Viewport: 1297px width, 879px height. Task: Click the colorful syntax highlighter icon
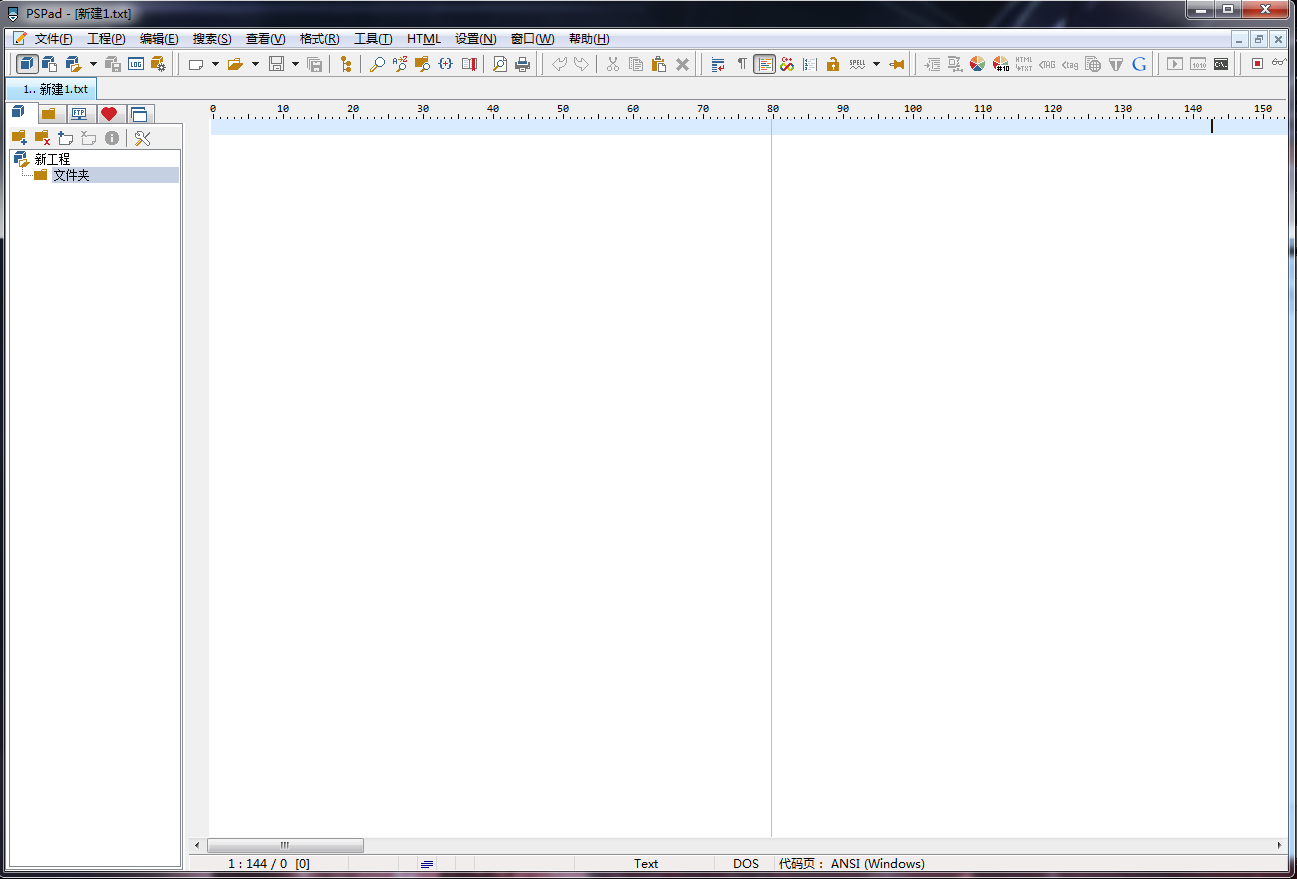pyautogui.click(x=787, y=64)
